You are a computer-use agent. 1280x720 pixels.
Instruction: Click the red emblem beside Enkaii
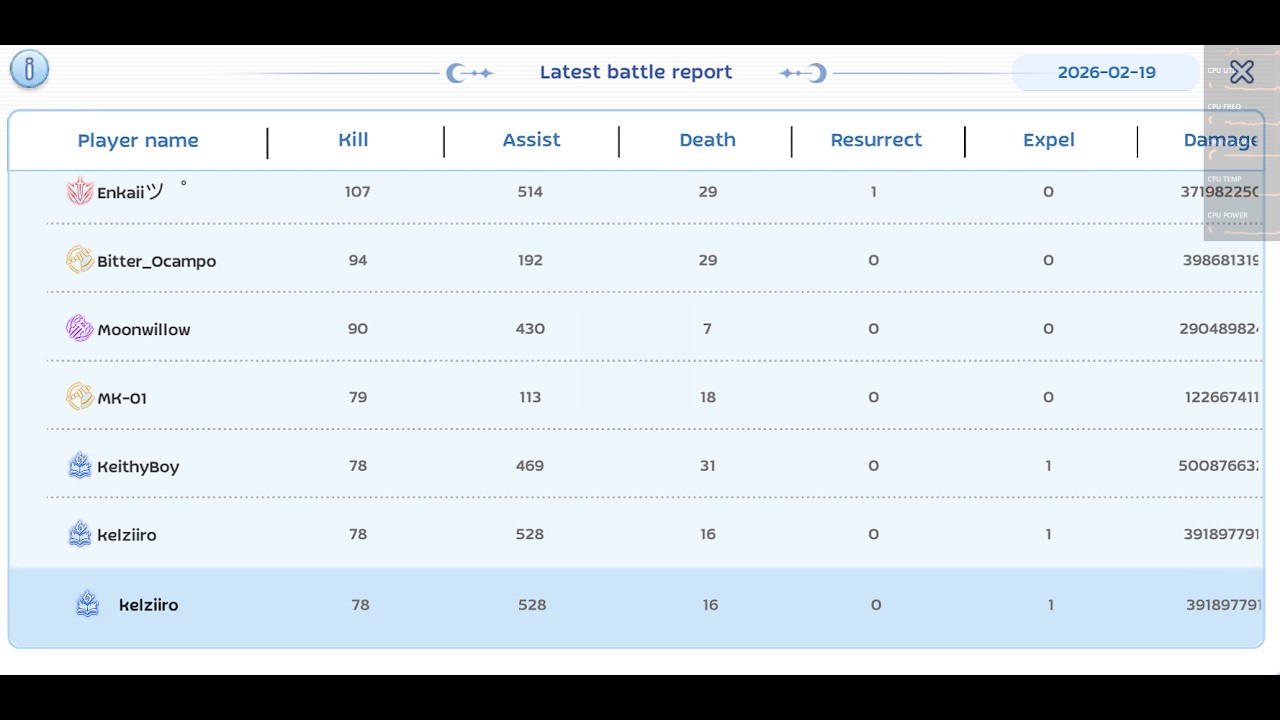click(x=79, y=192)
